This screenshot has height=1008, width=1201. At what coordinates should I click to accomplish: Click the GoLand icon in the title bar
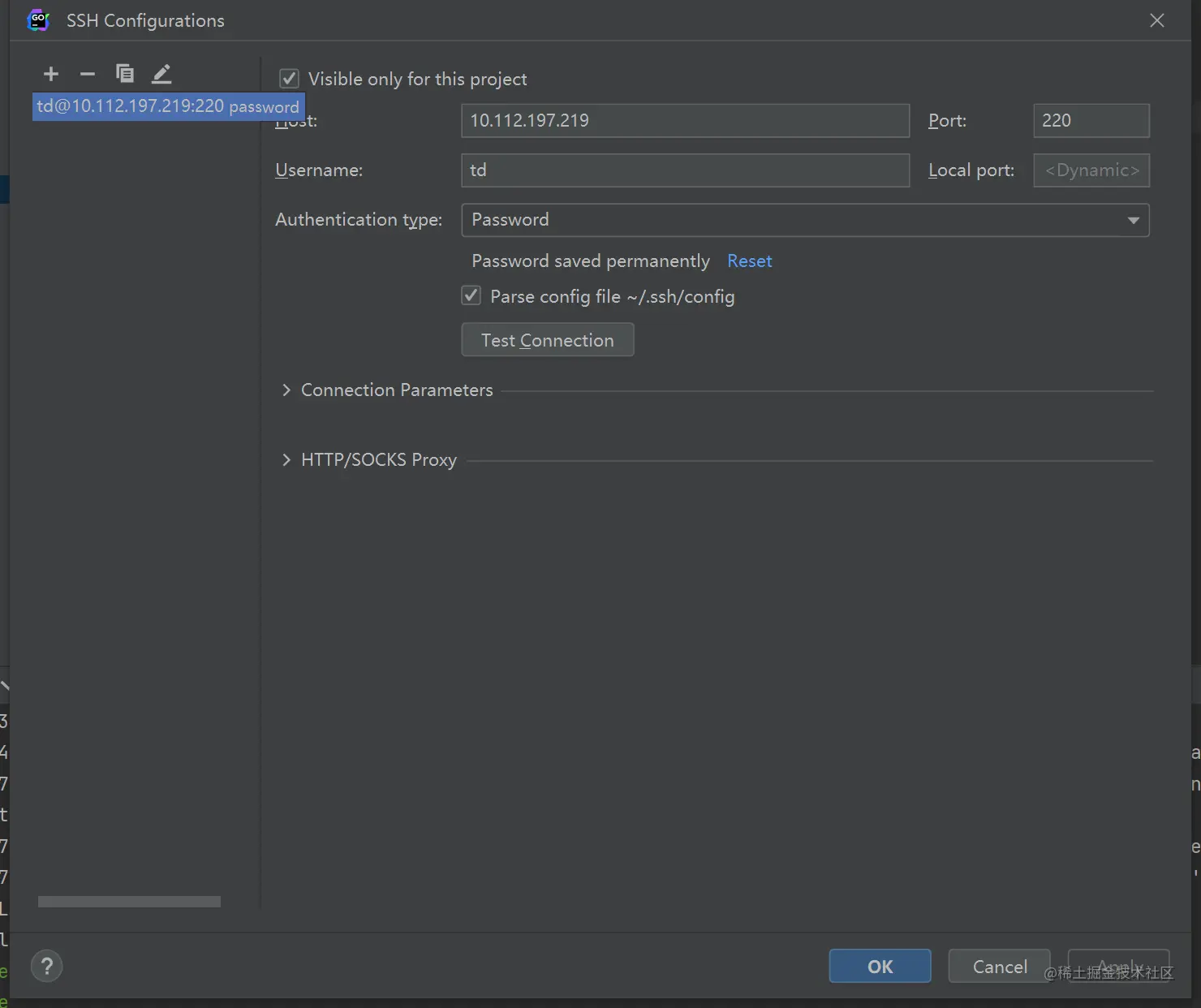click(38, 20)
